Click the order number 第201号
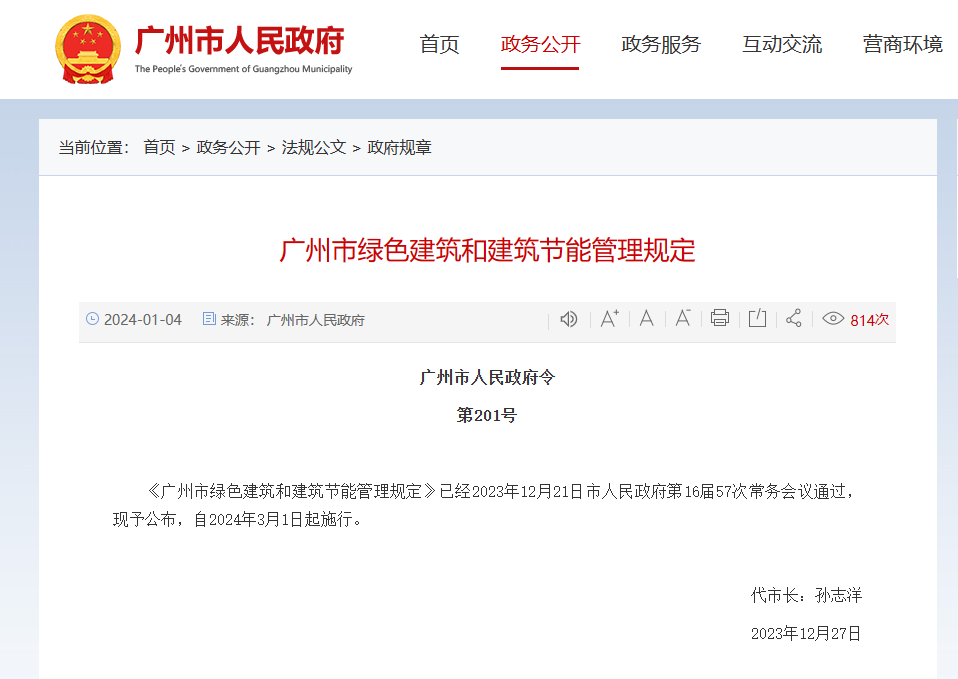This screenshot has width=958, height=679. (x=487, y=416)
